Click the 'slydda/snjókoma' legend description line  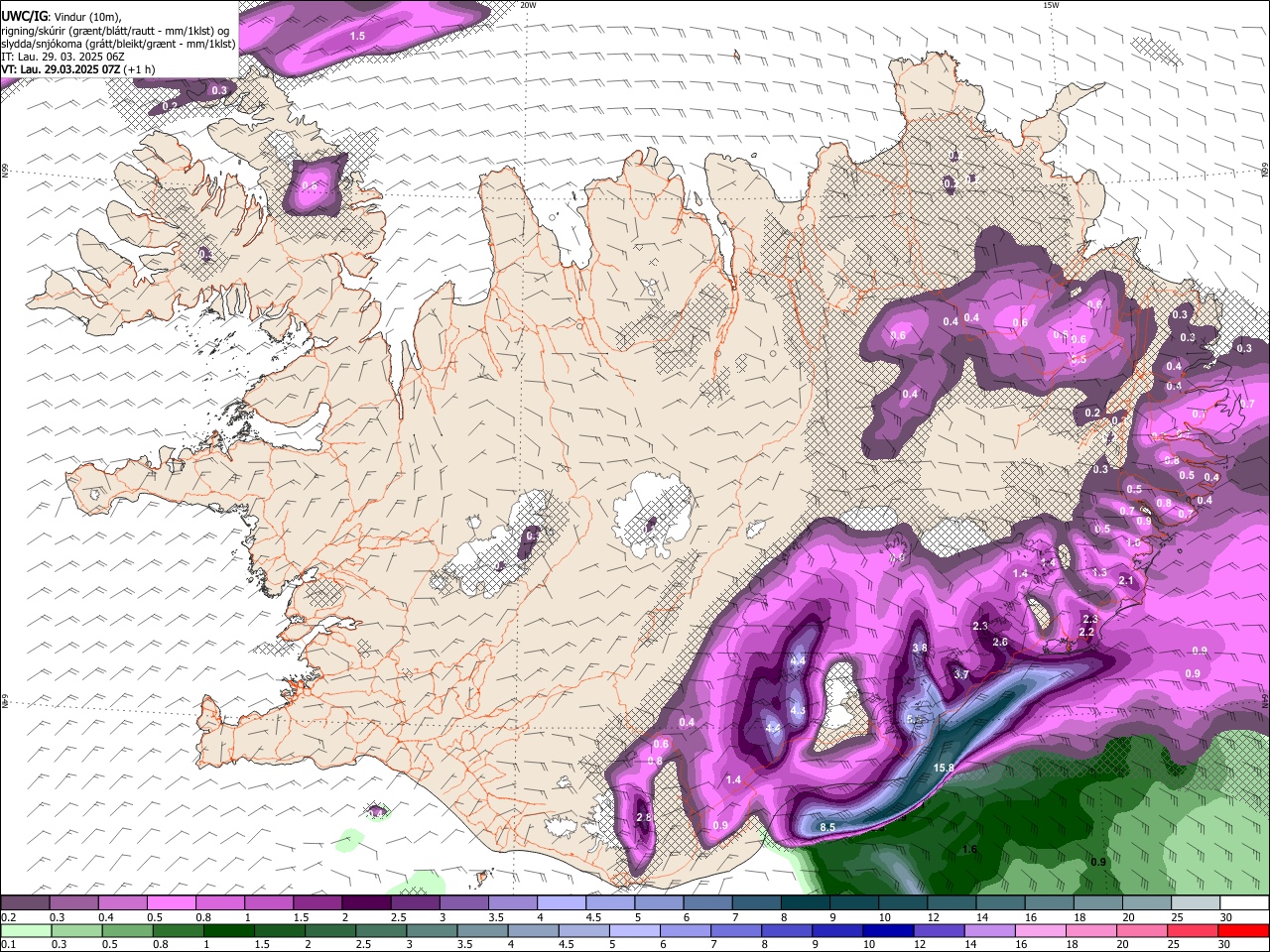[119, 44]
